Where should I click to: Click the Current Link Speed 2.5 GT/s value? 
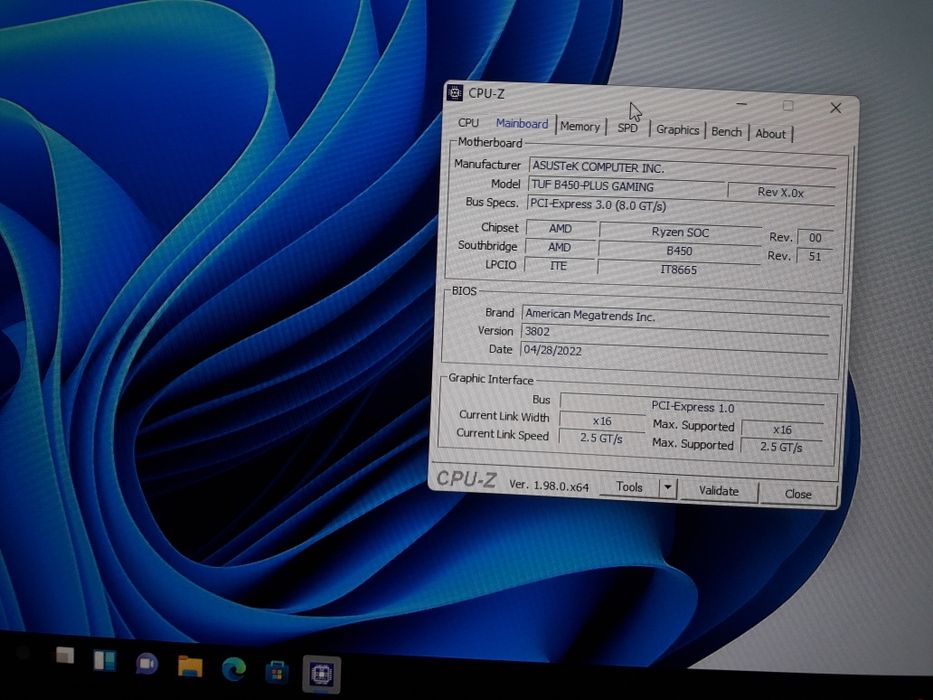[x=601, y=439]
